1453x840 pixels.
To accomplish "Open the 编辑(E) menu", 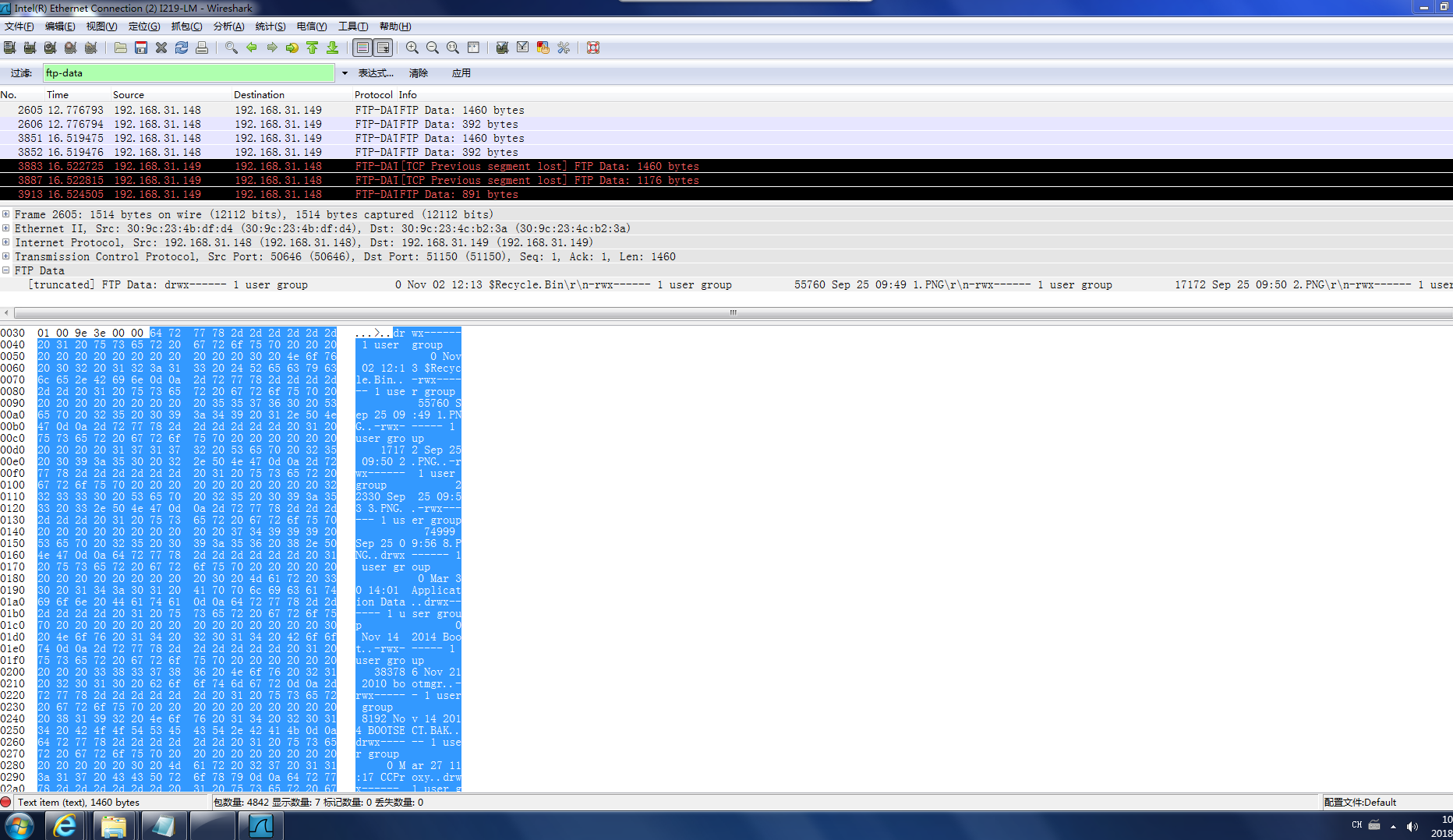I will tap(60, 26).
